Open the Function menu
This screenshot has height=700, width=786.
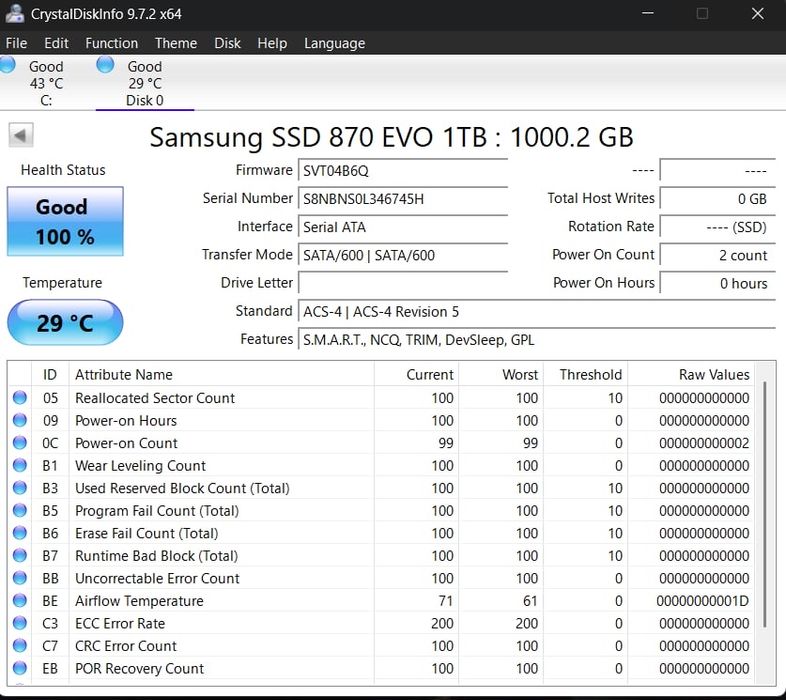[x=111, y=43]
